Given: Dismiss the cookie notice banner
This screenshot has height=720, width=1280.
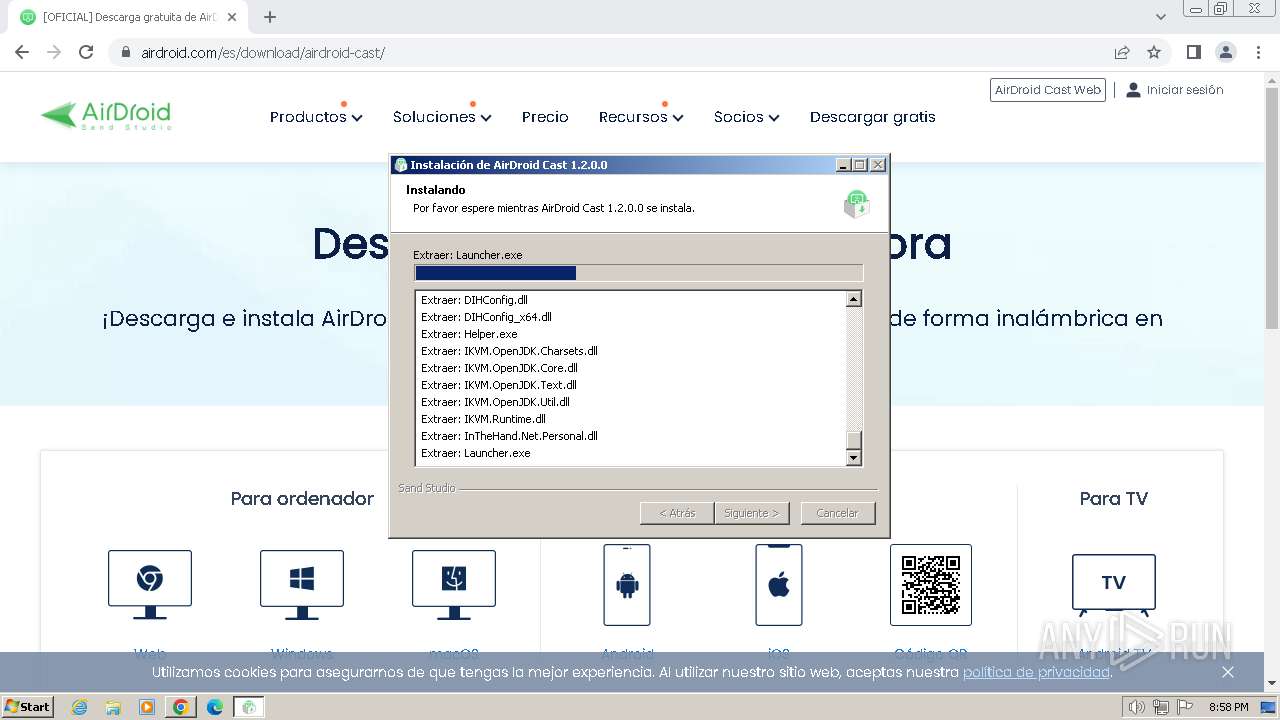Looking at the screenshot, I should (x=1228, y=672).
